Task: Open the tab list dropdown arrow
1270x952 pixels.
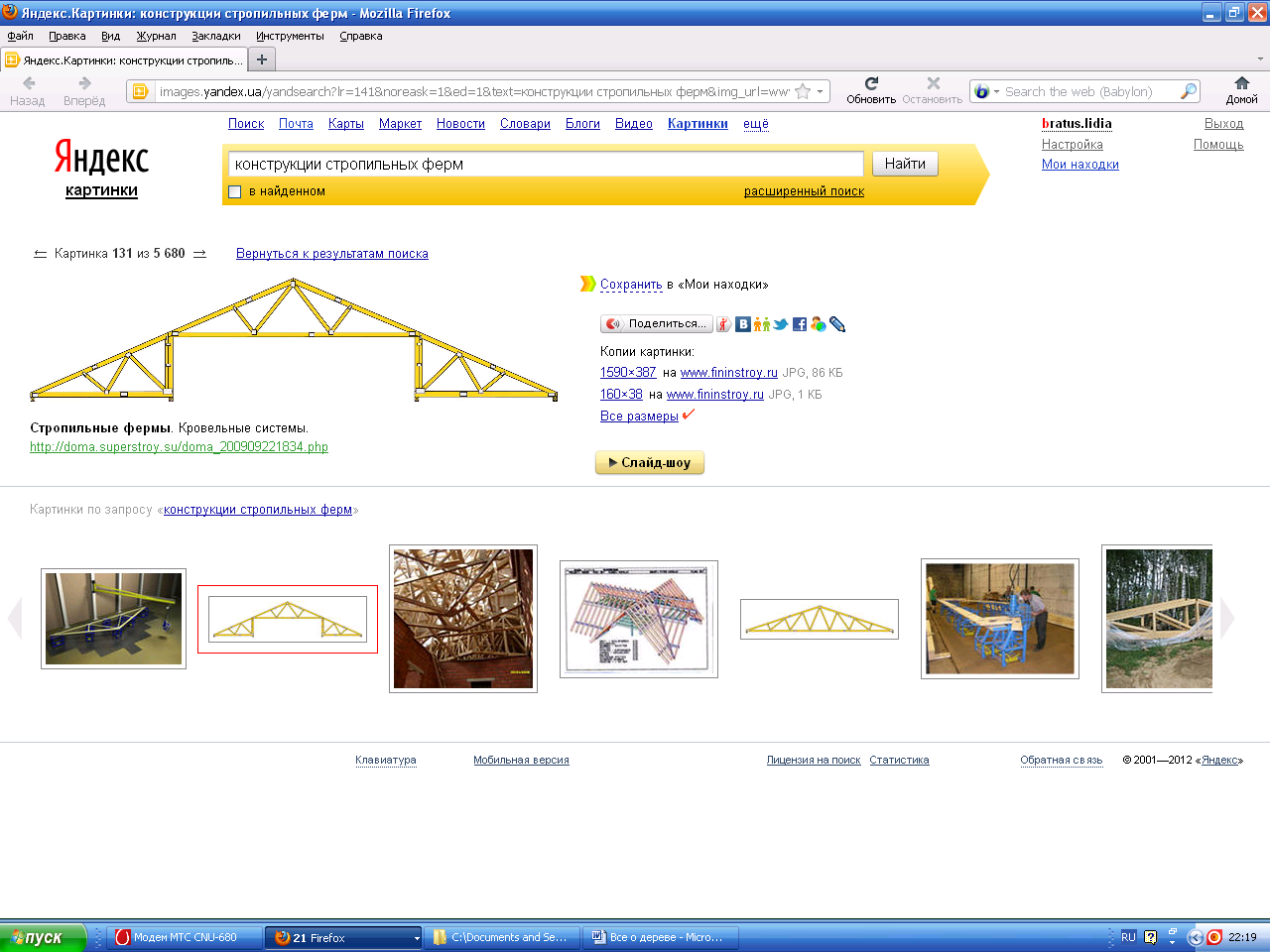Action: pos(1260,59)
